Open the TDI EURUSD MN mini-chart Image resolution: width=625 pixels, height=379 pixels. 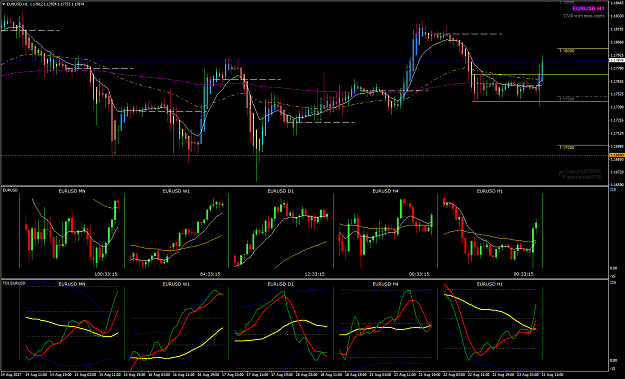coord(72,325)
